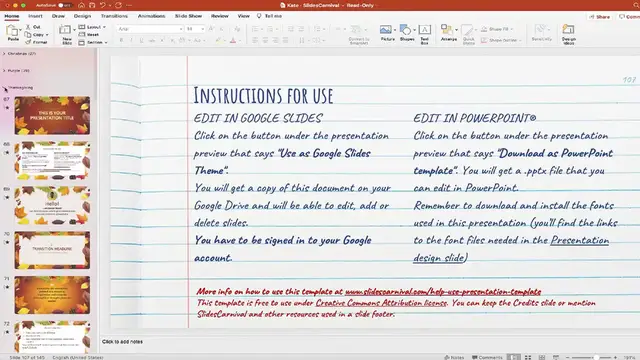Image resolution: width=640 pixels, height=360 pixels.
Task: Open the Transitions tab
Action: pyautogui.click(x=114, y=16)
